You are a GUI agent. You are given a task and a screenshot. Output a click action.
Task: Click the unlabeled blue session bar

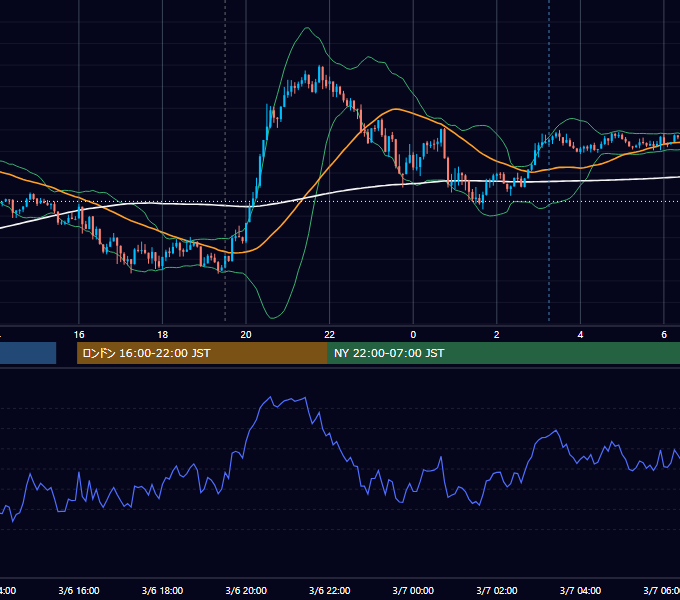click(x=28, y=353)
